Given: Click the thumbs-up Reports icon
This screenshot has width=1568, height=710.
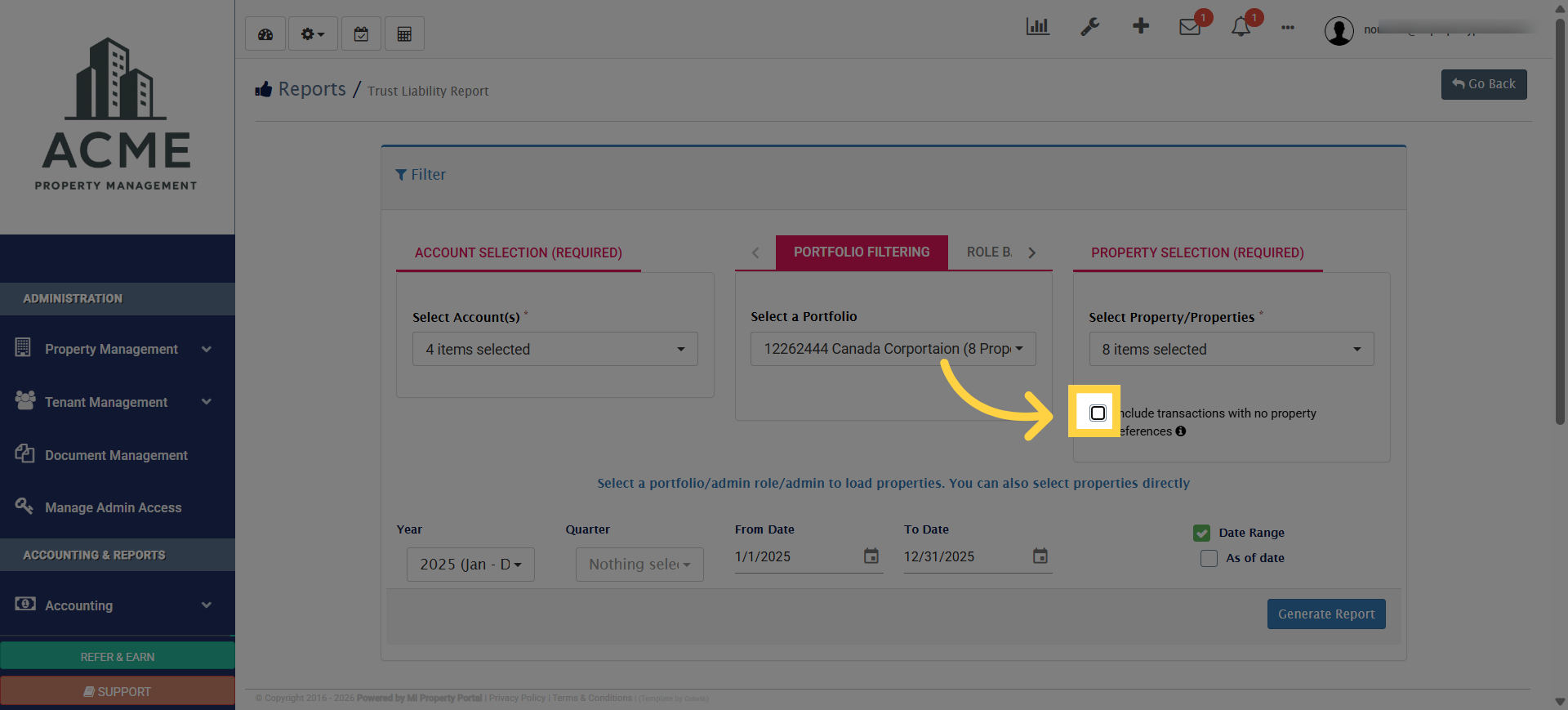Looking at the screenshot, I should [x=263, y=89].
